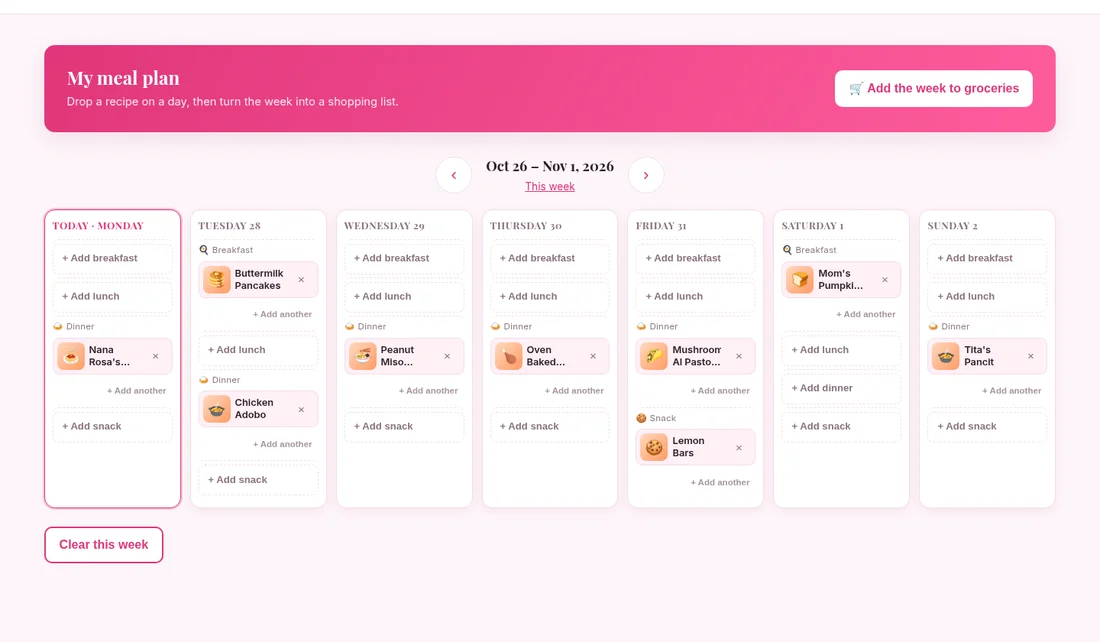
Task: Click the Buttermilk Pancakes recipe icon
Action: [217, 279]
